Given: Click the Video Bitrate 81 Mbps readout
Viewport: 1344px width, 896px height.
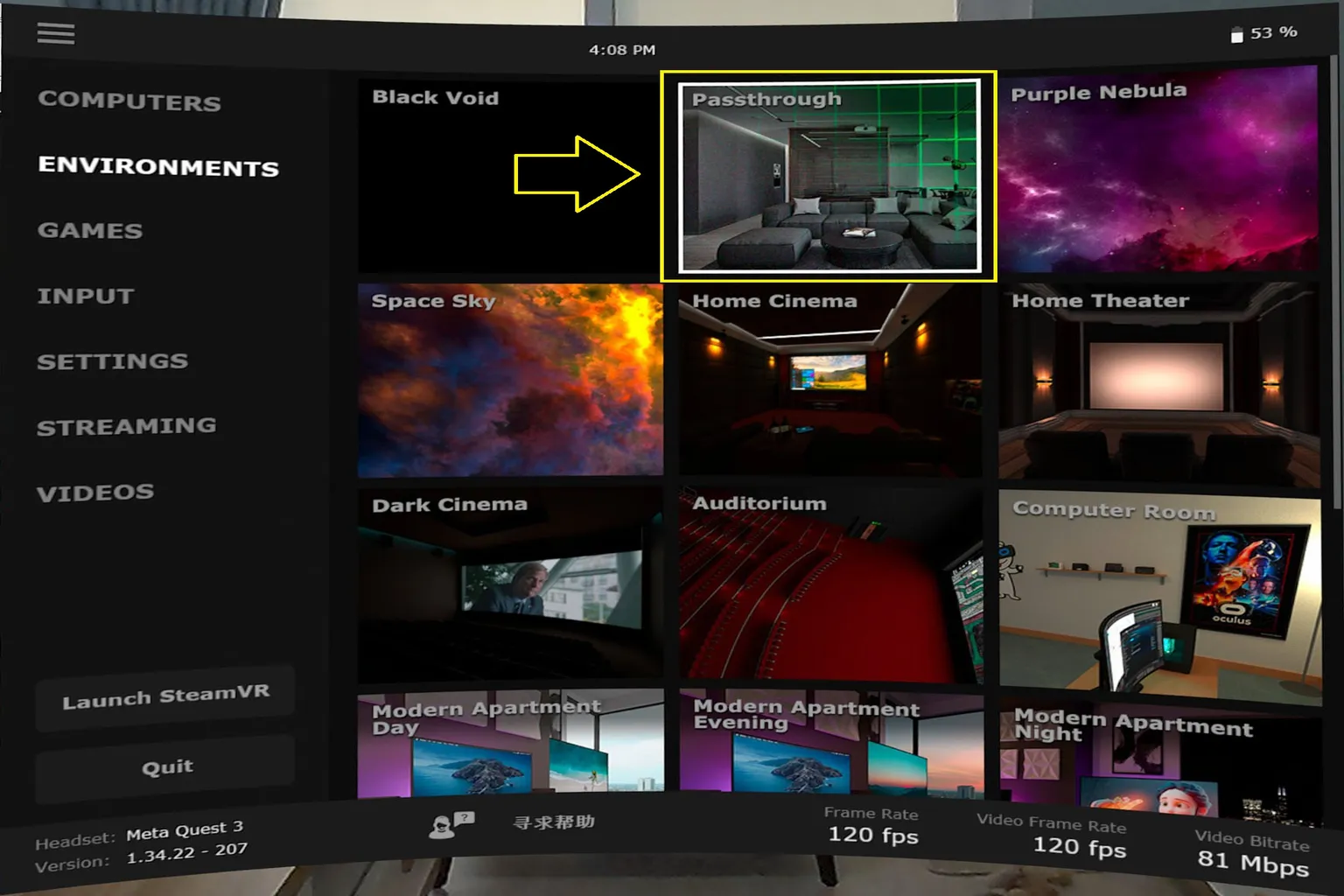Looking at the screenshot, I should point(1252,853).
